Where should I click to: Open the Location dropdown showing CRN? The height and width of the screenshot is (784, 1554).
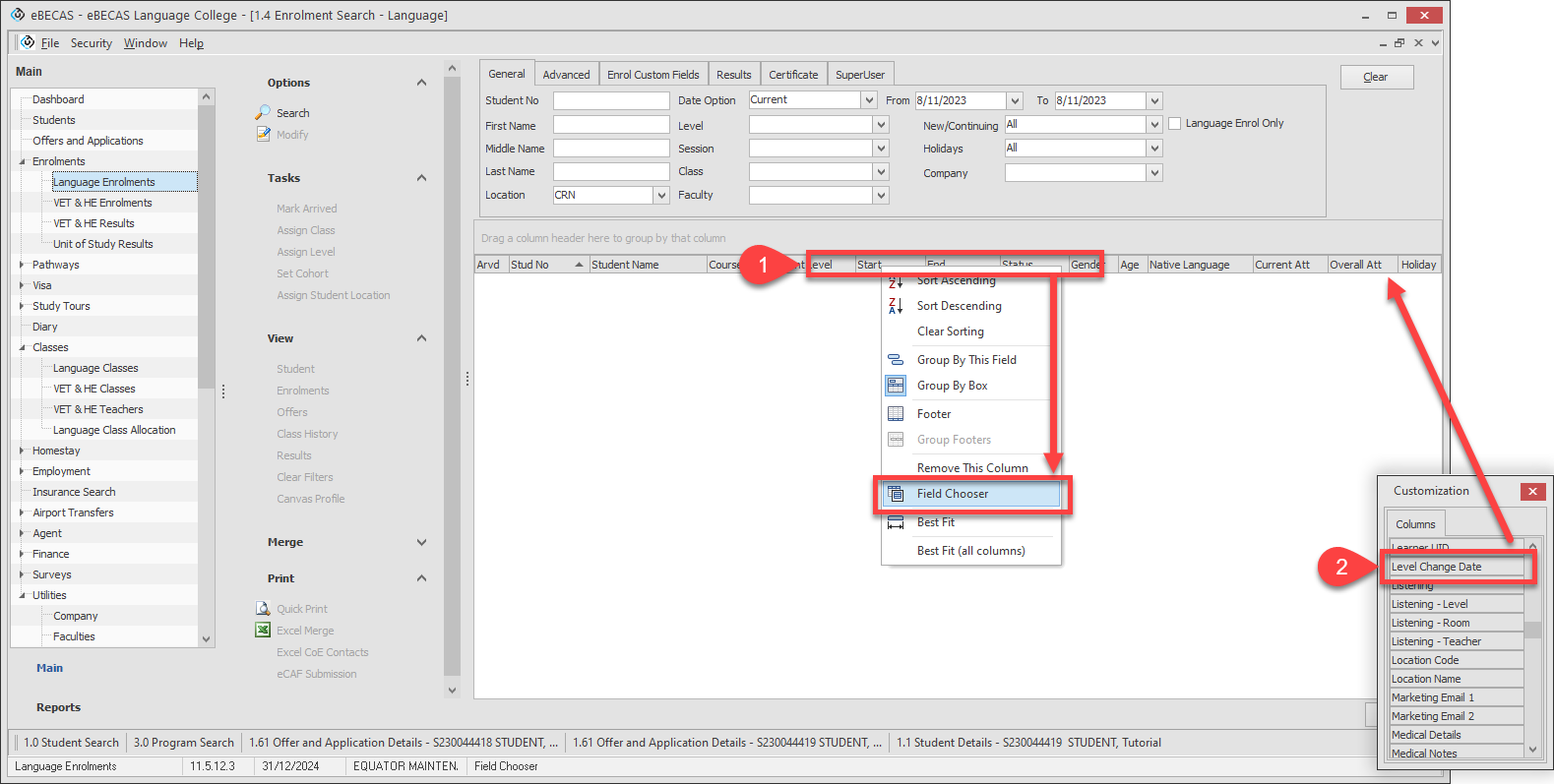(x=661, y=196)
